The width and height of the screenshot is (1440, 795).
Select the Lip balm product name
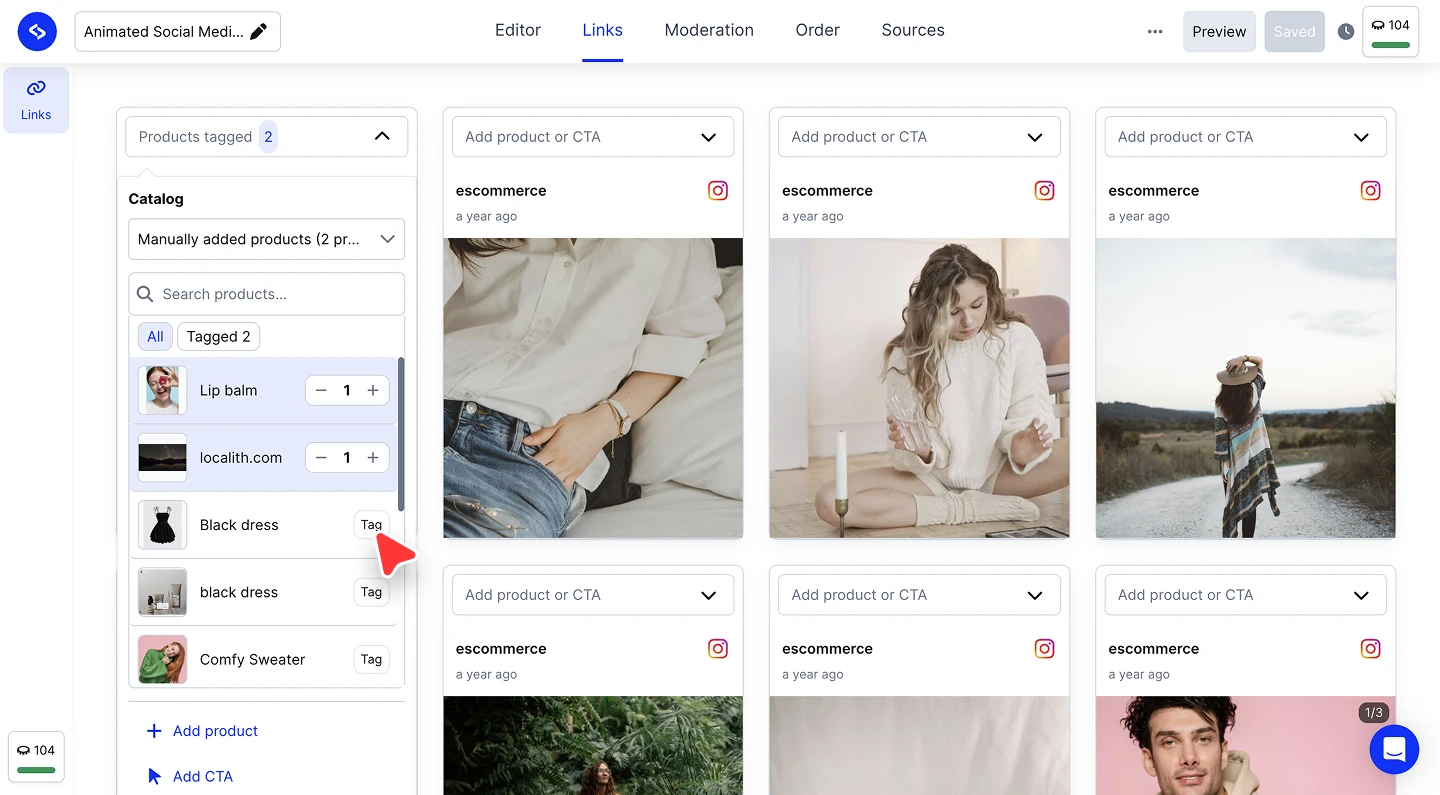click(228, 391)
